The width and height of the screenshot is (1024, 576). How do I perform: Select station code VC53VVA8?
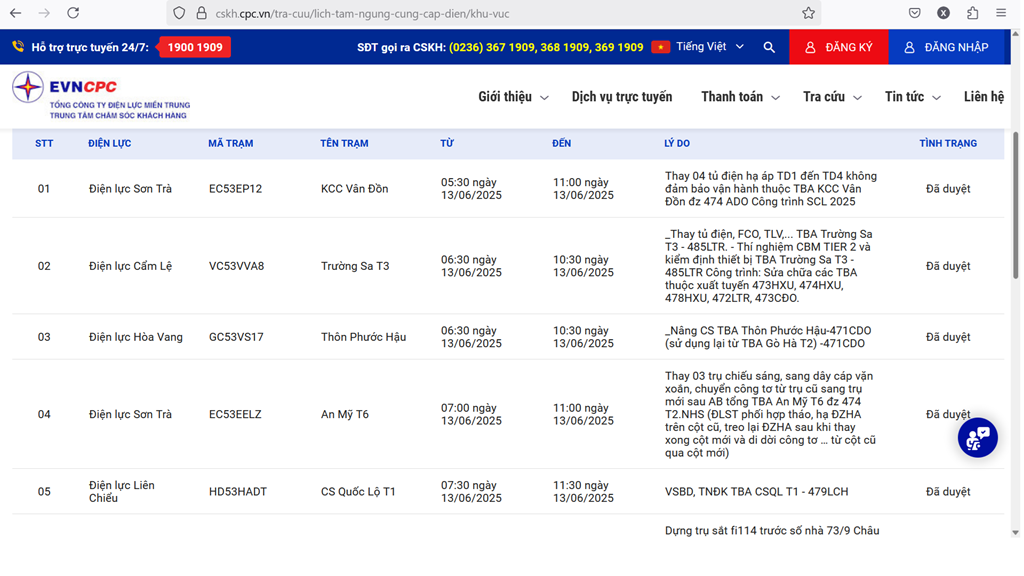[x=236, y=266]
